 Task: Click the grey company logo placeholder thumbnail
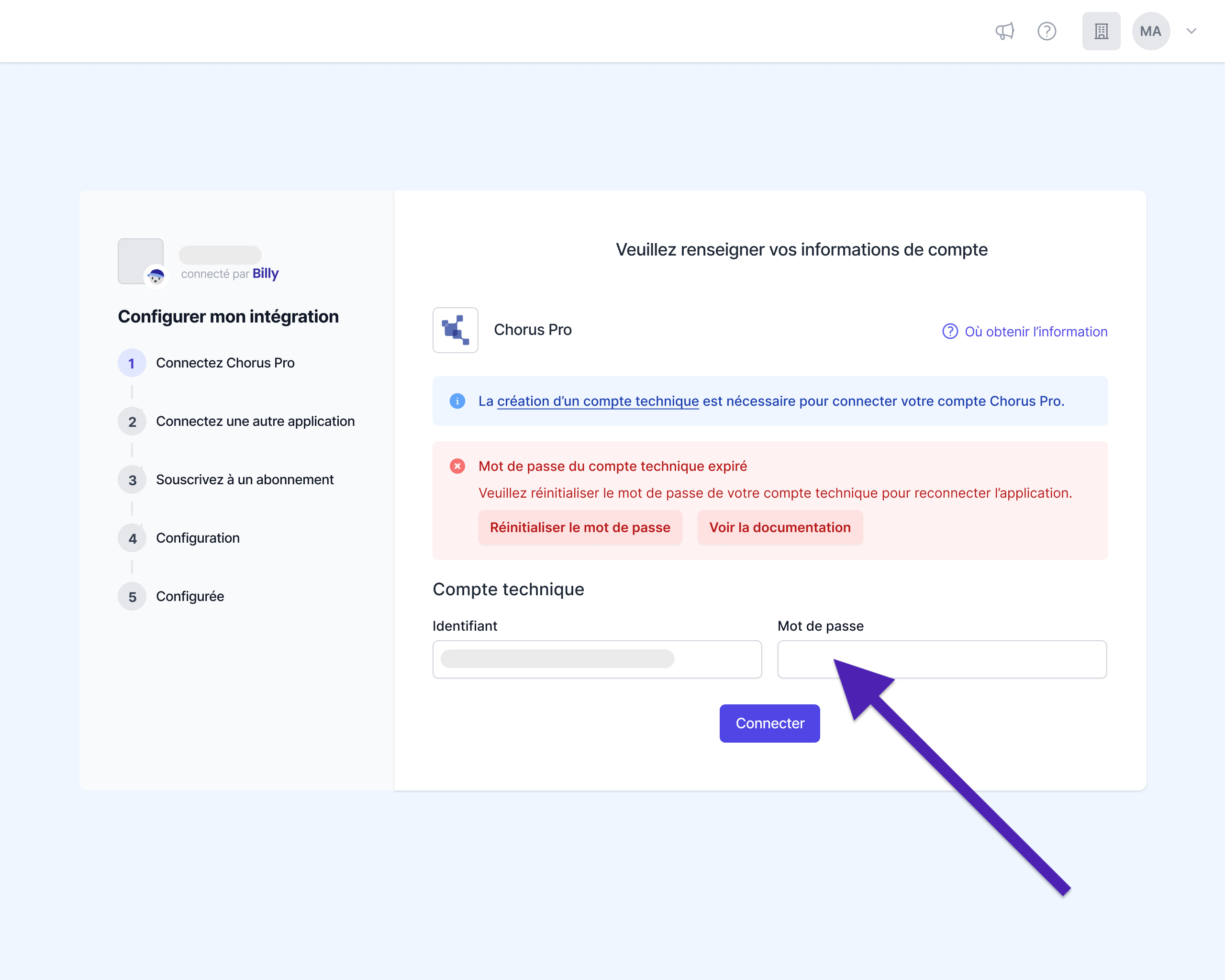pyautogui.click(x=140, y=261)
